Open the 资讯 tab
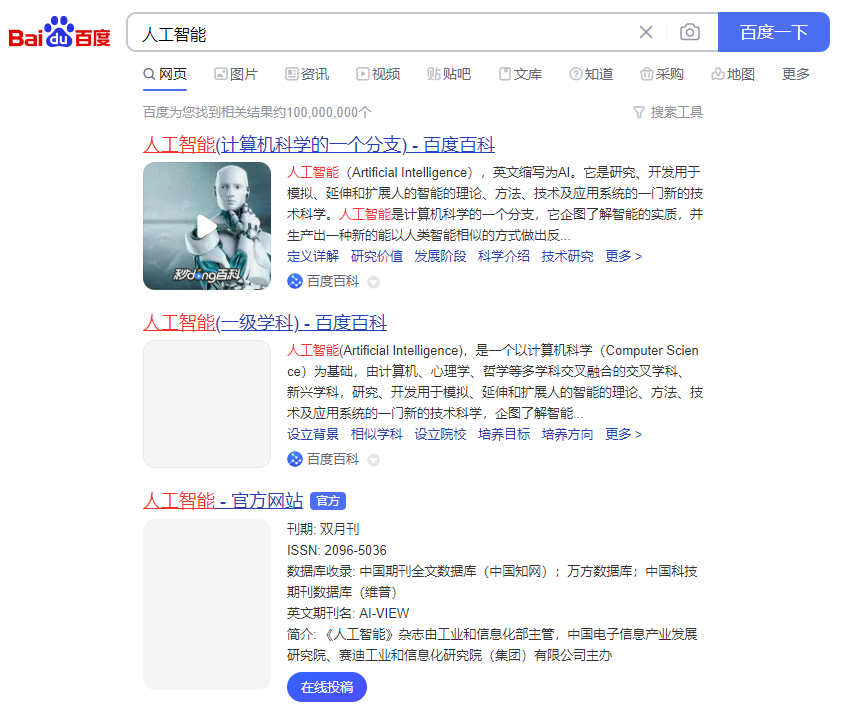This screenshot has height=710, width=851. click(307, 74)
